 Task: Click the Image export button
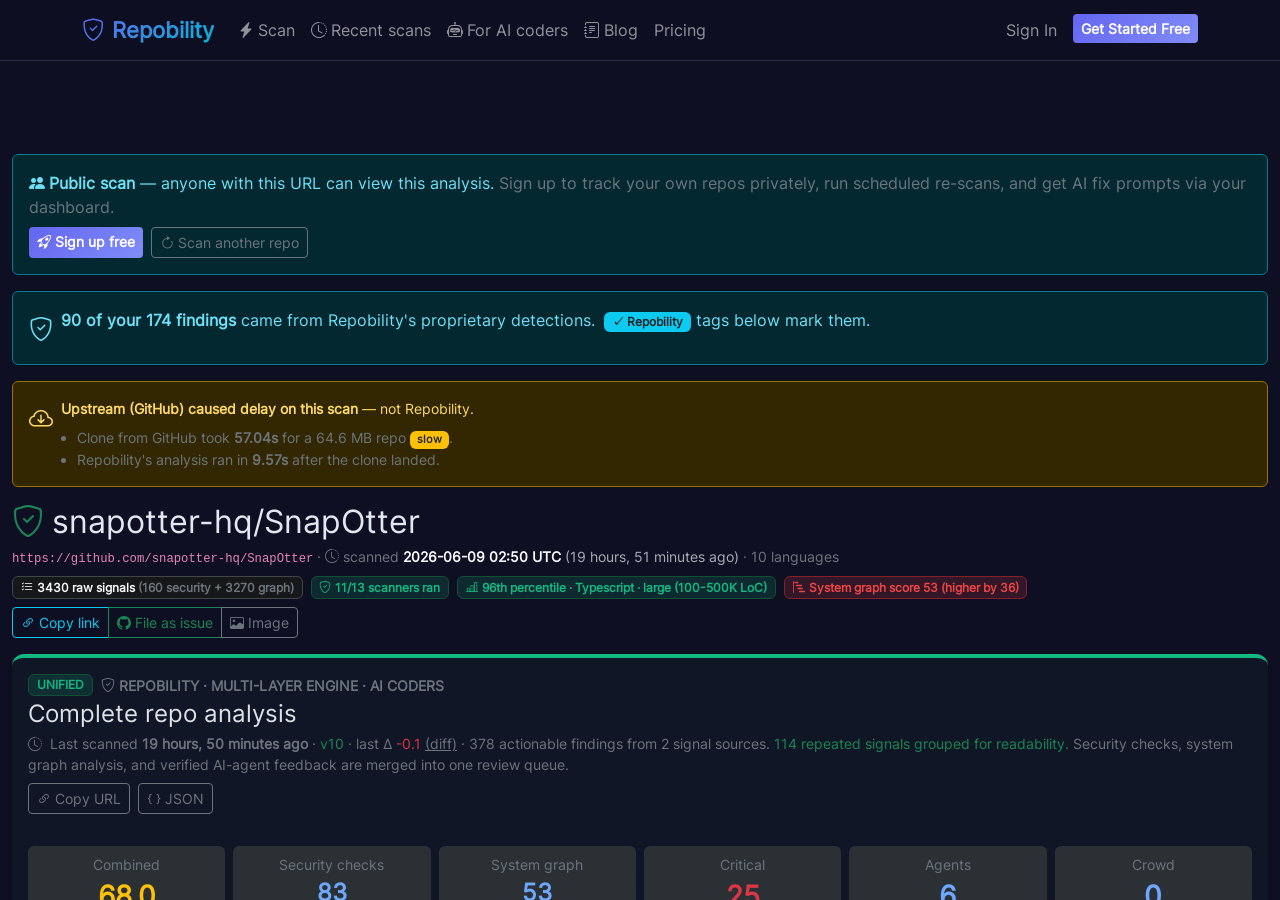click(259, 622)
